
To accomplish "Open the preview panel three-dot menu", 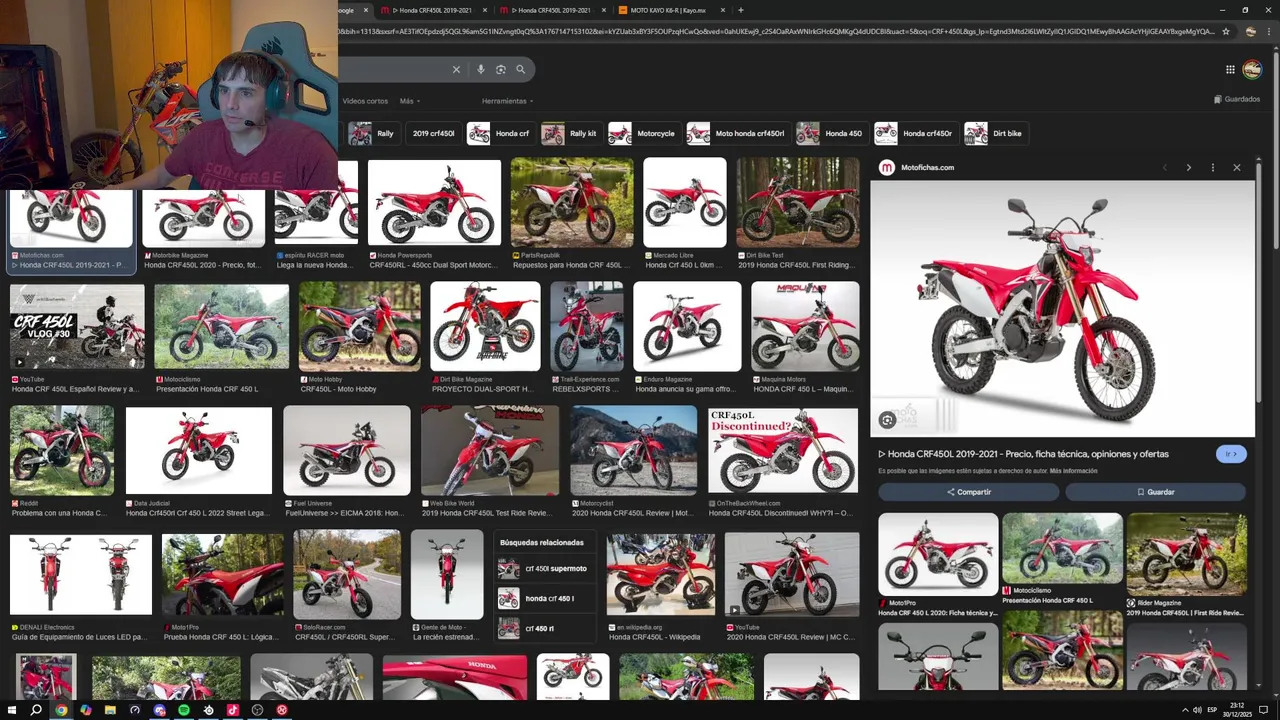I will tap(1213, 168).
